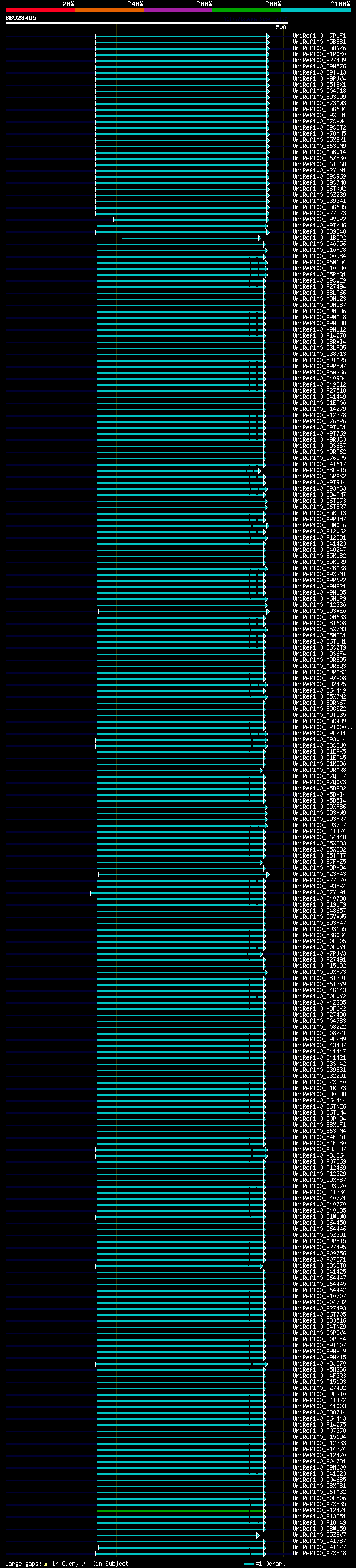Viewport: 356px width, 1568px height.
Task: Select hit UniRef100_Q04918
Action: click(319, 91)
